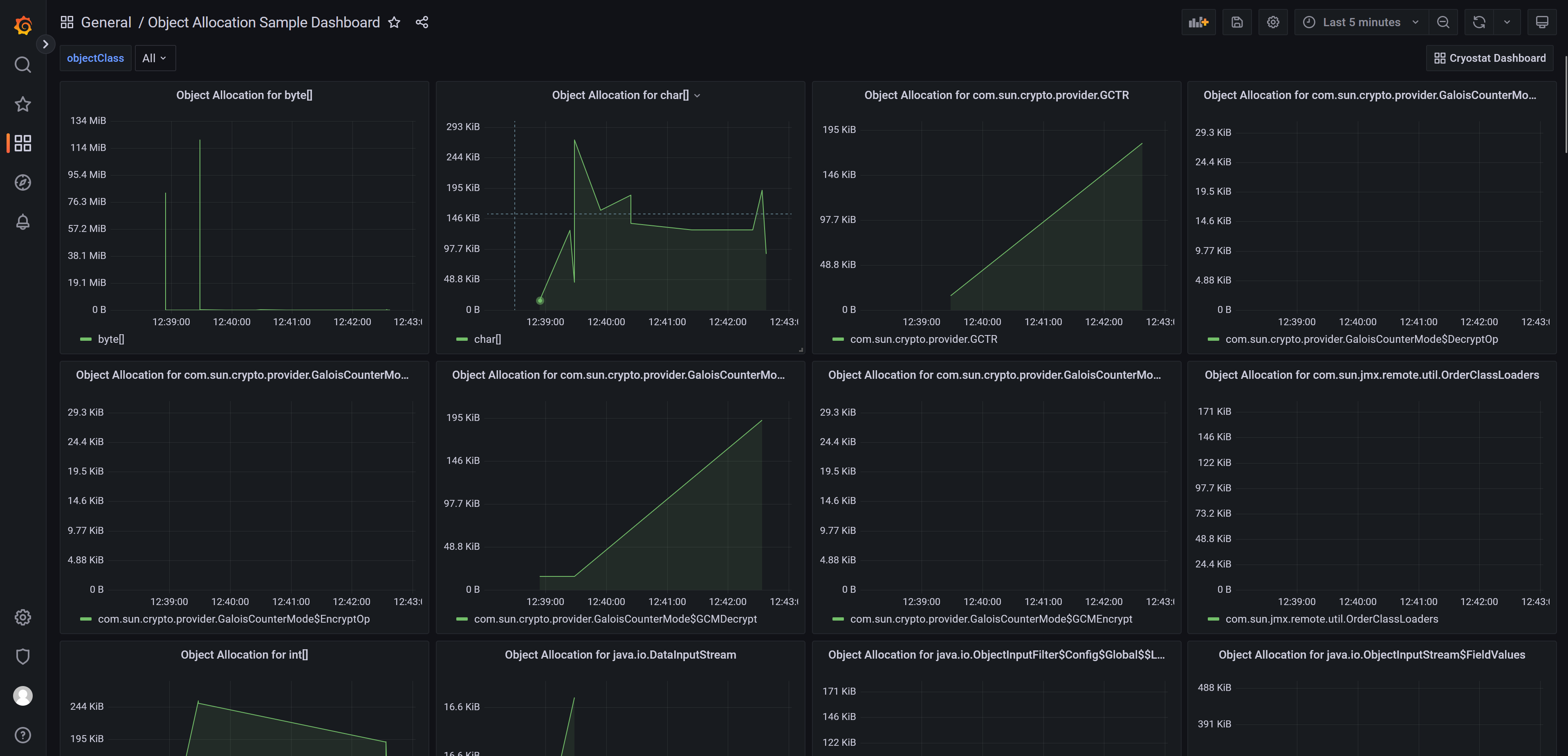Open Starred dashboards from sidebar
This screenshot has width=1568, height=756.
tap(22, 104)
